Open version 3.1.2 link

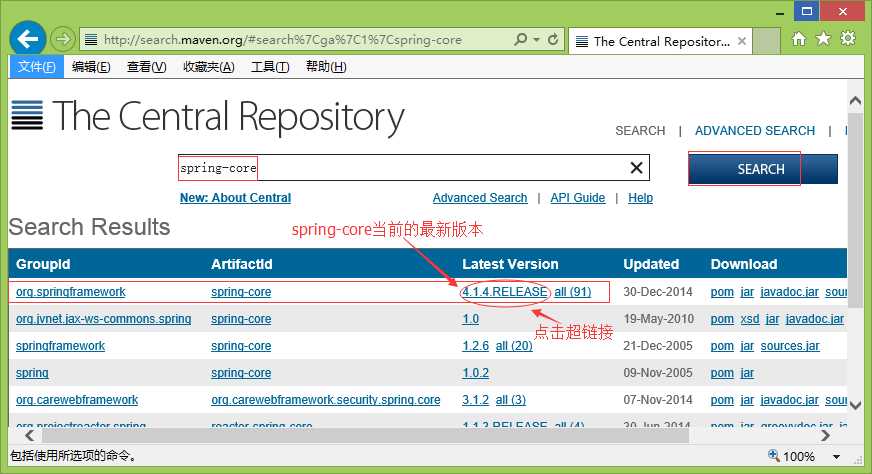point(475,400)
